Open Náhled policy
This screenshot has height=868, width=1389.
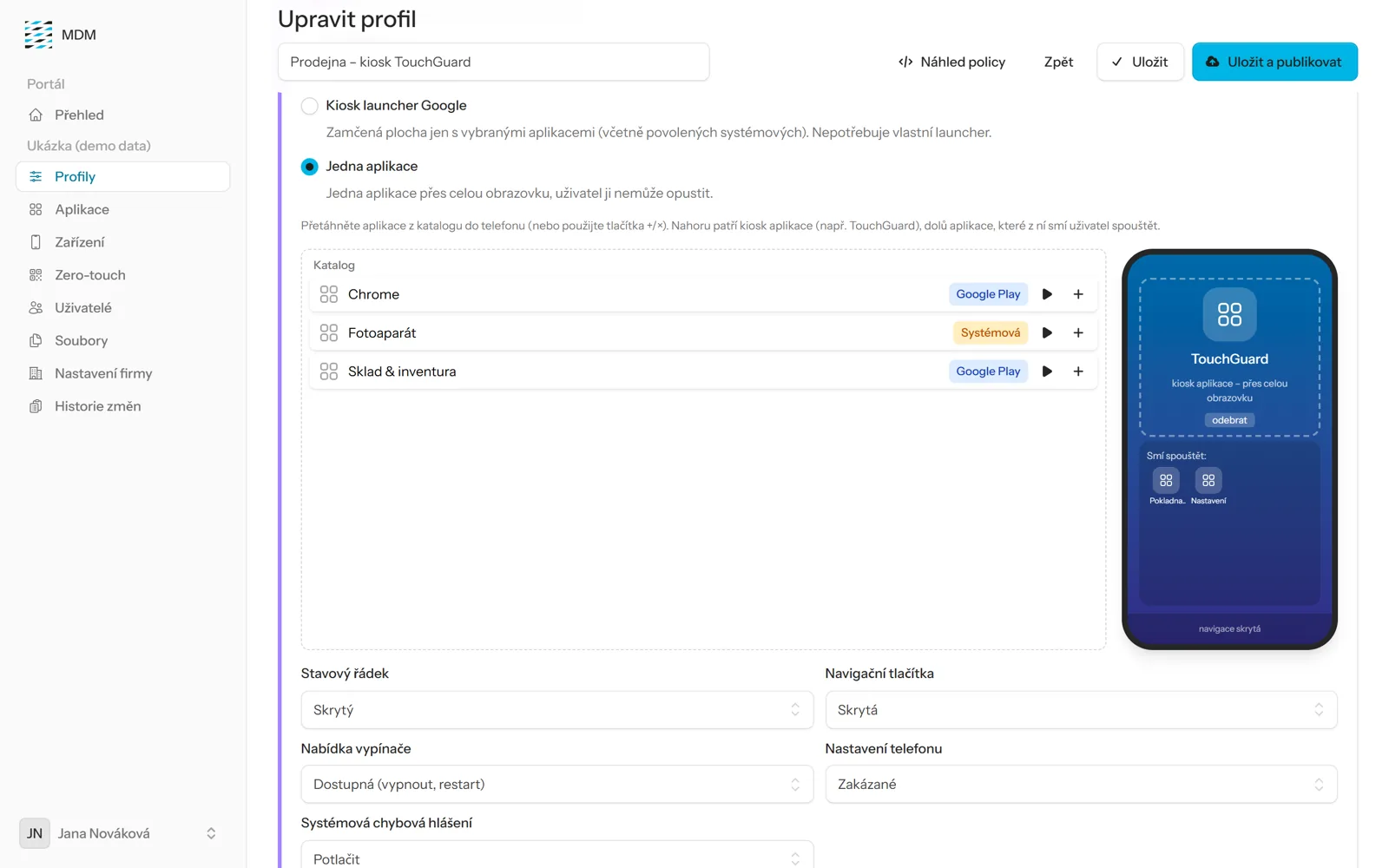(x=951, y=62)
